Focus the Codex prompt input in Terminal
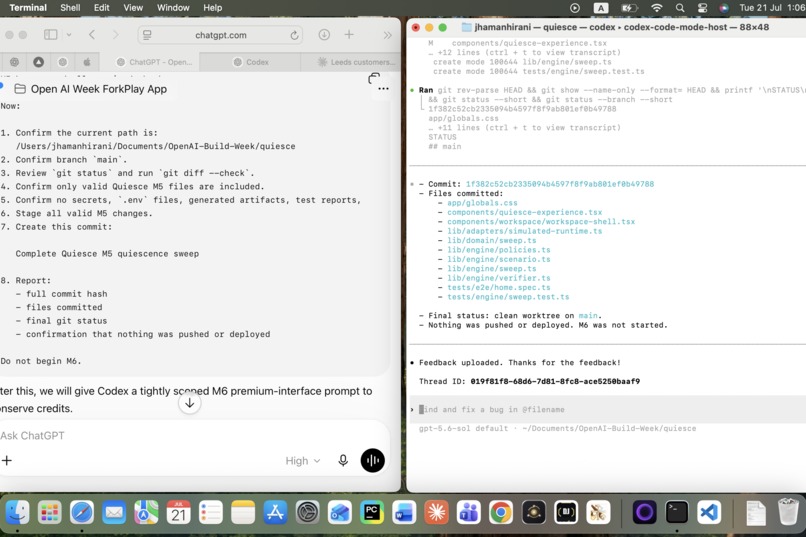The height and width of the screenshot is (537, 806). [607, 410]
